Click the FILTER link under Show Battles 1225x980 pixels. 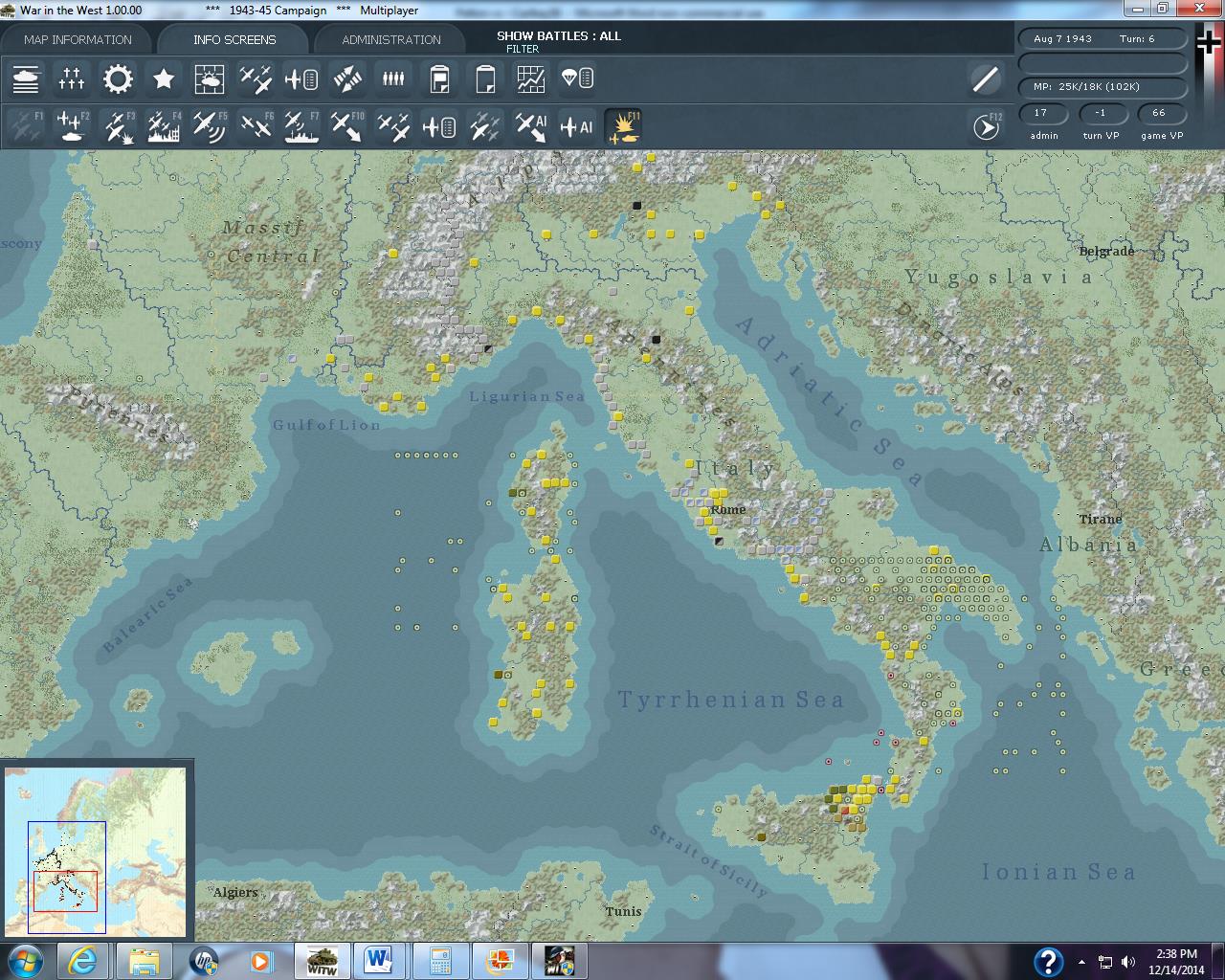523,49
